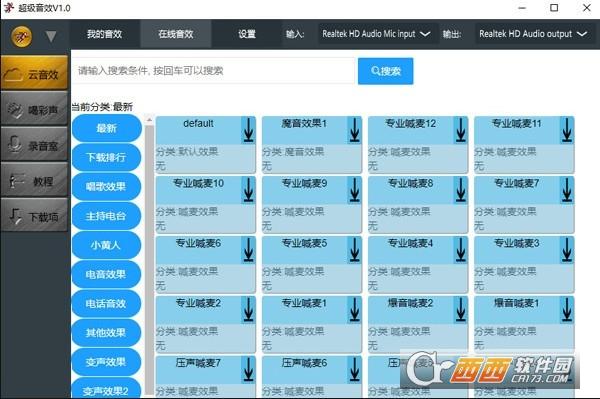Screen dimensions: 600x399
Task: Select the 小黄人 category
Action: (x=106, y=245)
